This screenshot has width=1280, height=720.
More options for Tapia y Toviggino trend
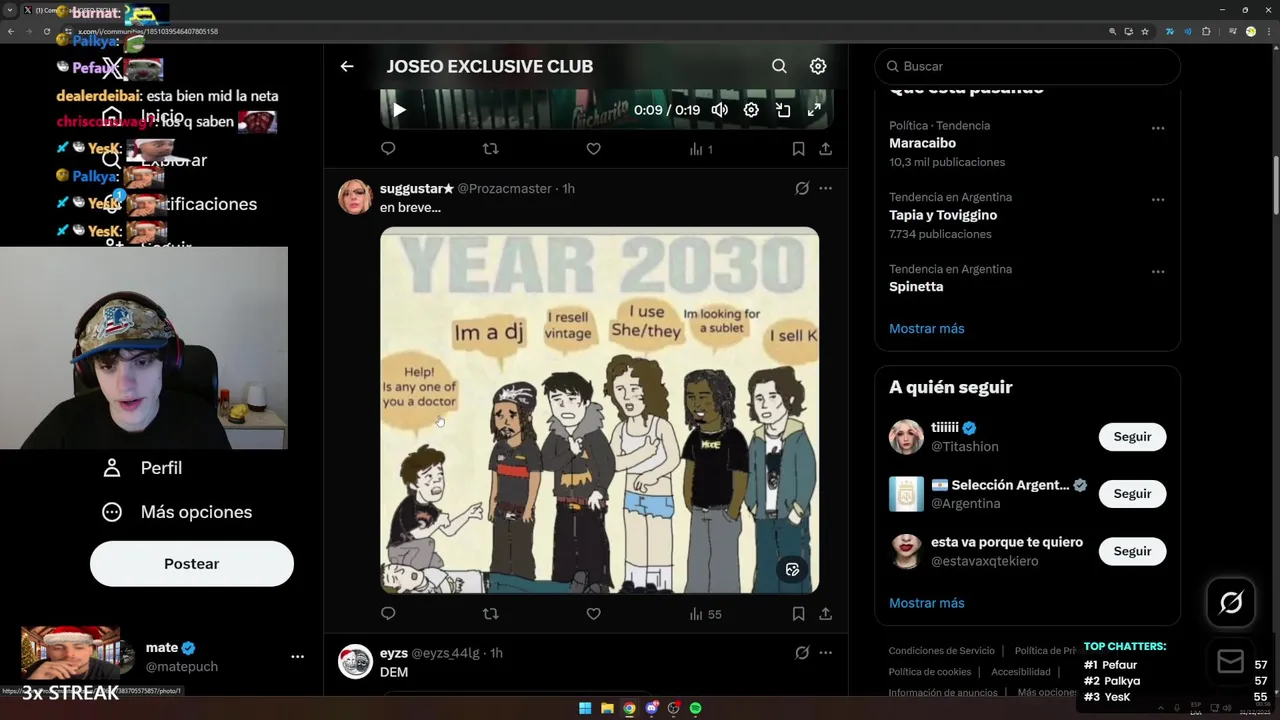[1158, 200]
